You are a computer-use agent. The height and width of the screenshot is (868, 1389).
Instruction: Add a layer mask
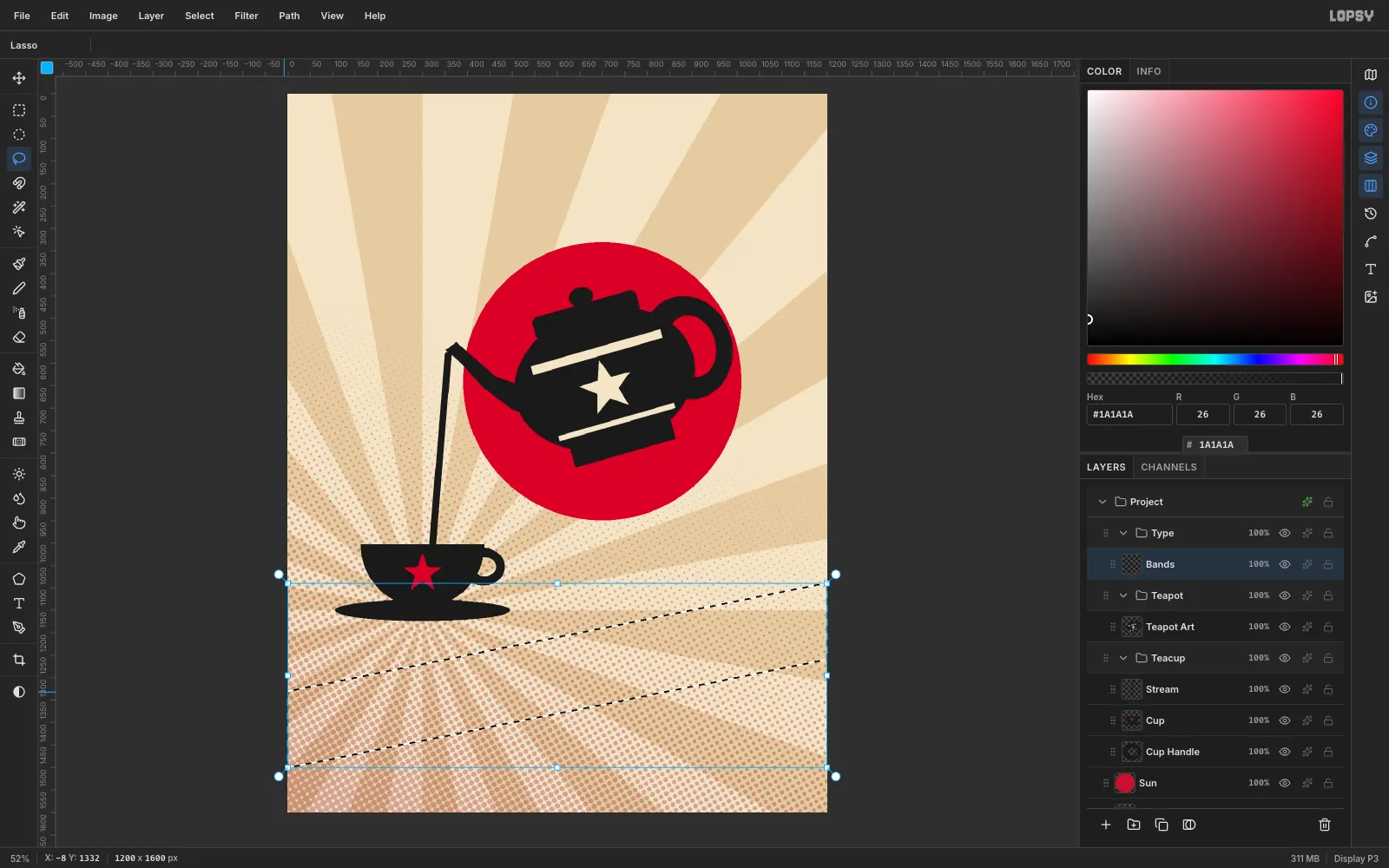coord(1189,825)
